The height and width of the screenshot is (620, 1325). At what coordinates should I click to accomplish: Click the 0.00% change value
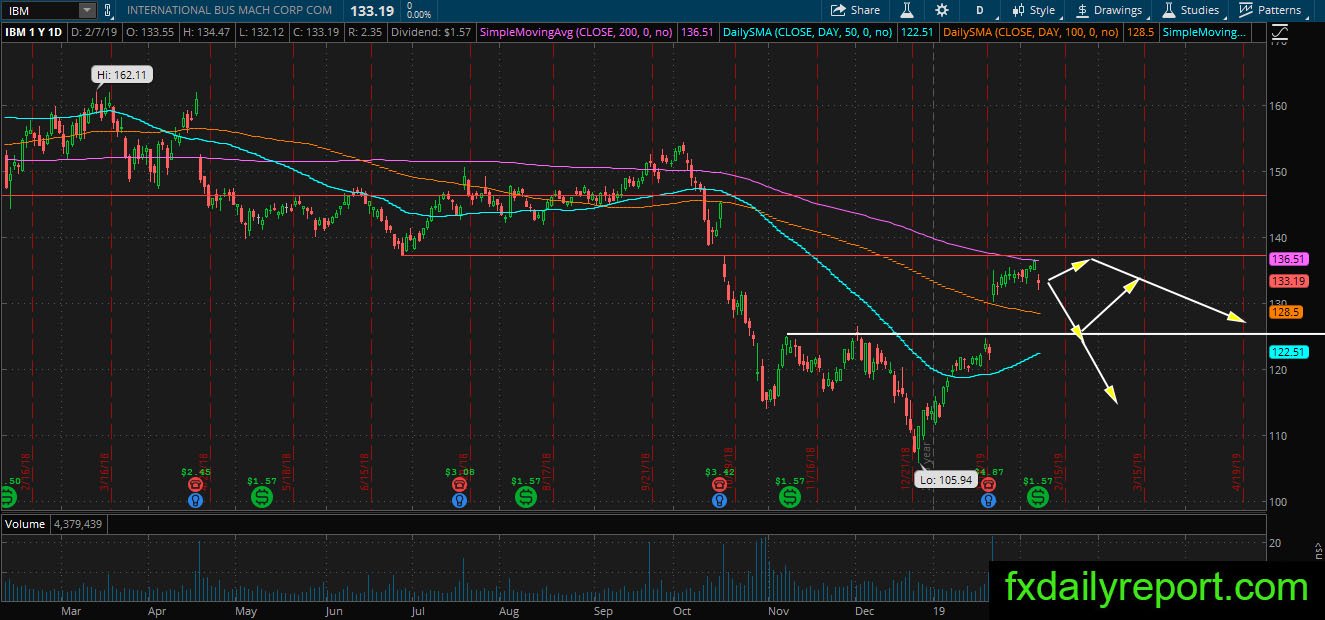point(420,15)
